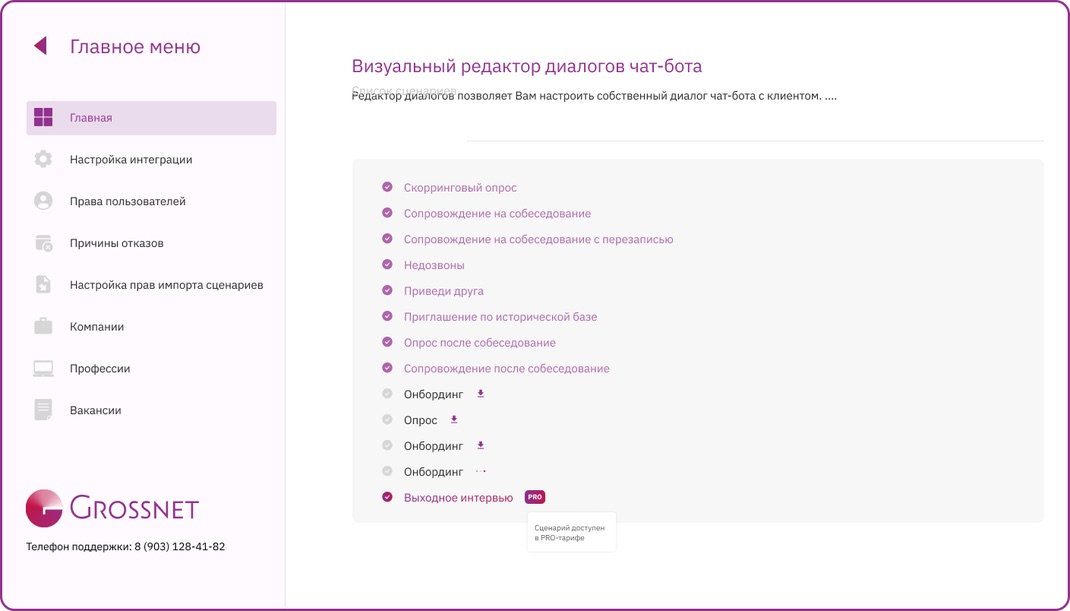Click the support phone number text
The height and width of the screenshot is (611, 1070).
(126, 547)
